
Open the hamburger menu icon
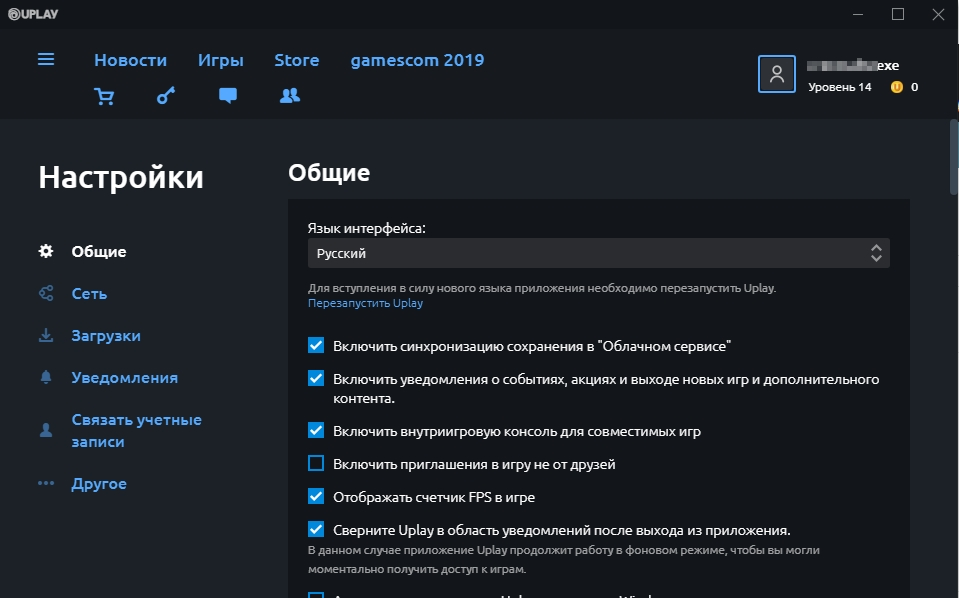[x=46, y=60]
